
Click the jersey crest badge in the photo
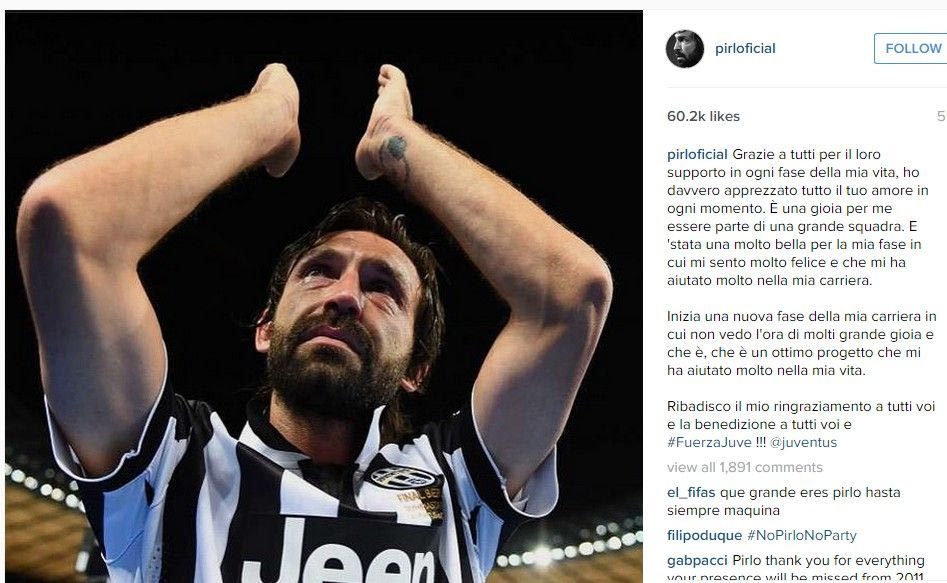tap(403, 477)
